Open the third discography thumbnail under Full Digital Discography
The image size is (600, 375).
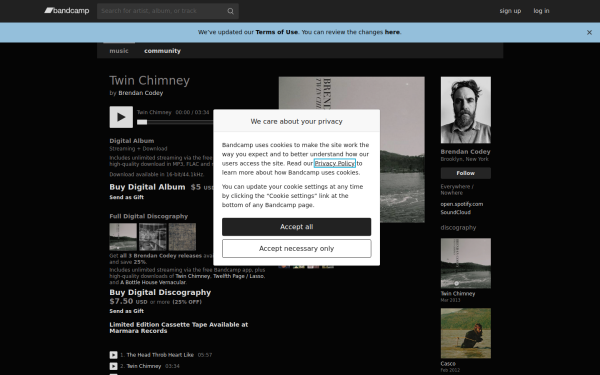(182, 237)
